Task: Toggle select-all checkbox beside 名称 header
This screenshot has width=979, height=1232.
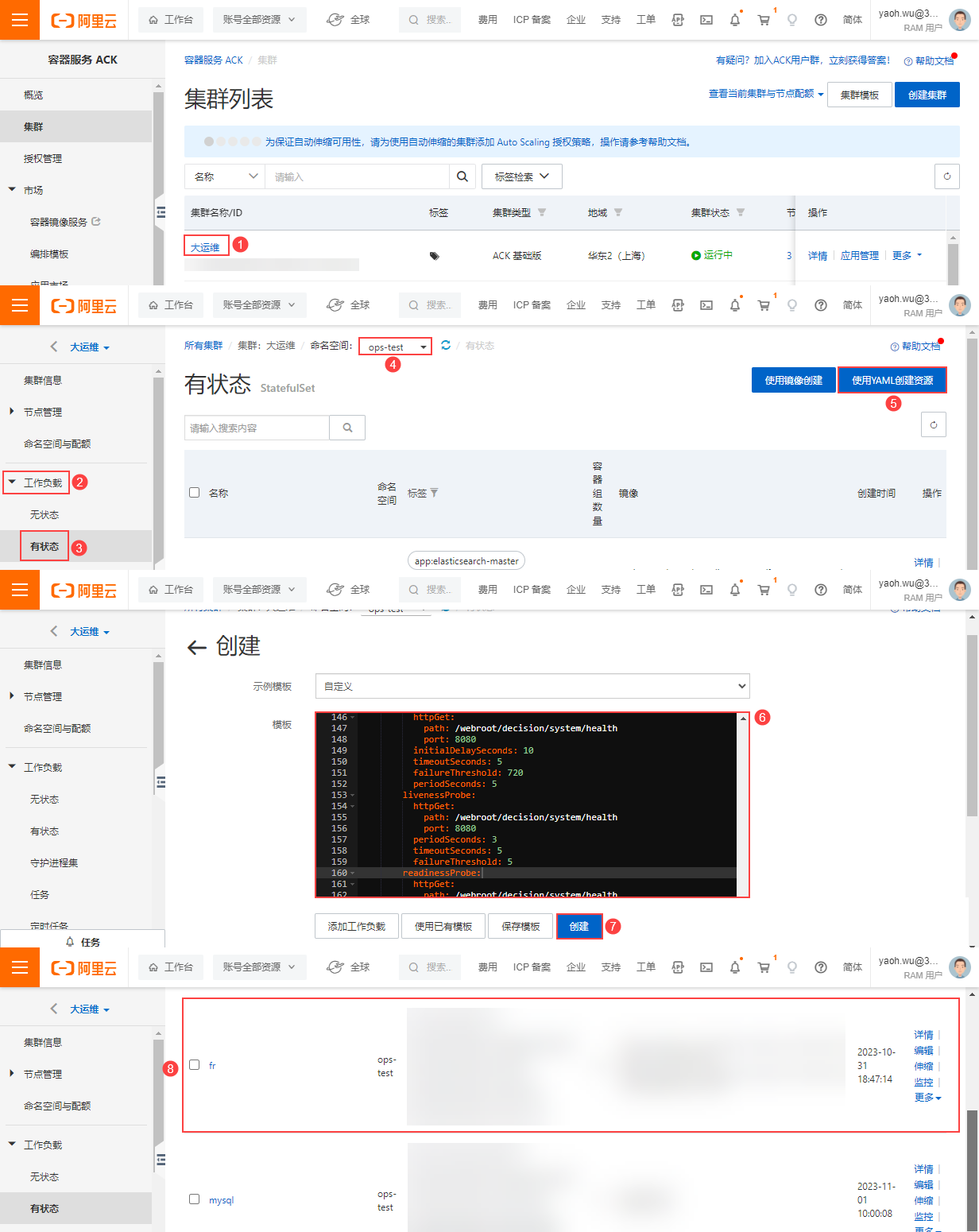Action: [194, 493]
